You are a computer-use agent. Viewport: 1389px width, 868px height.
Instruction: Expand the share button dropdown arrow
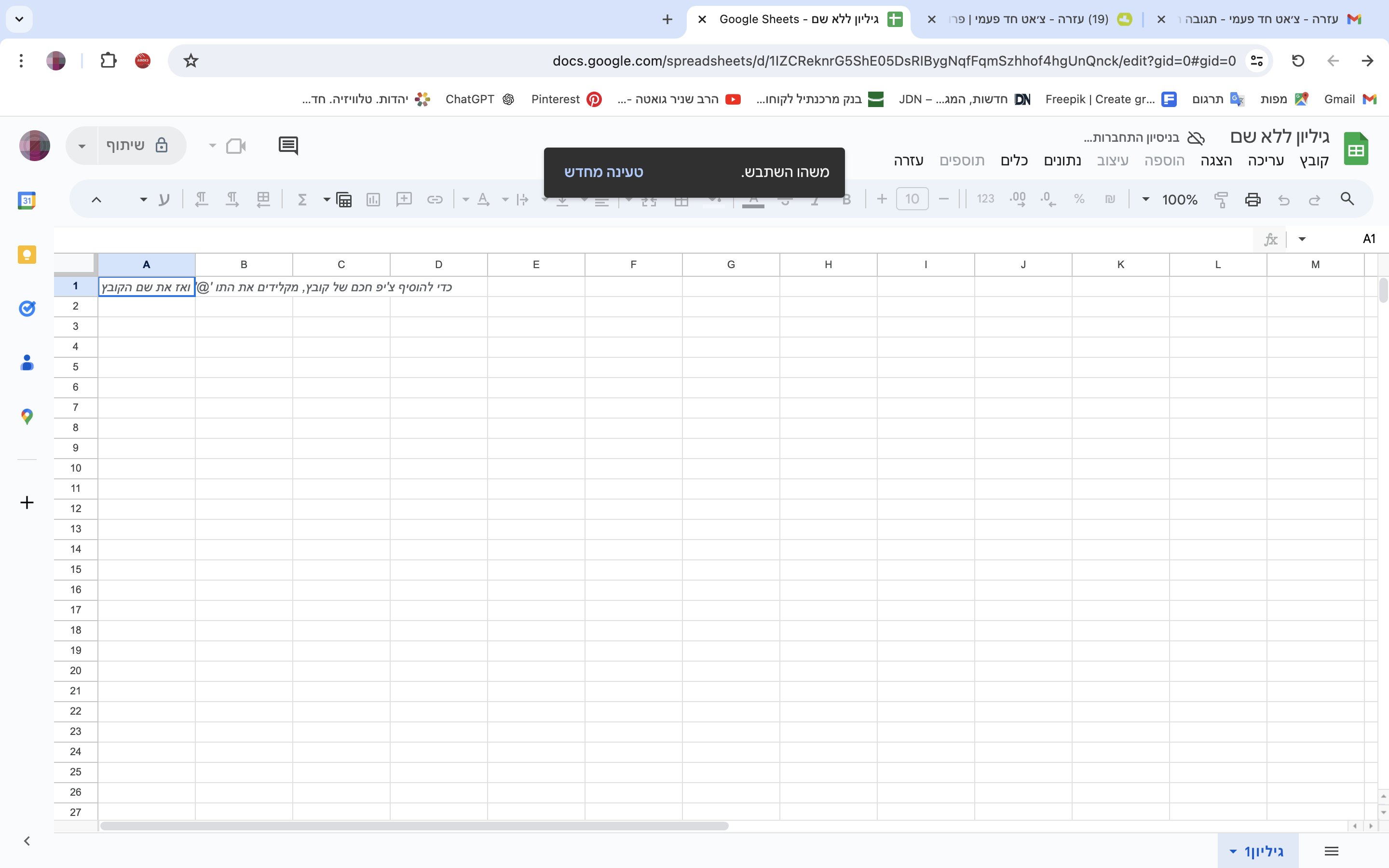[82, 146]
